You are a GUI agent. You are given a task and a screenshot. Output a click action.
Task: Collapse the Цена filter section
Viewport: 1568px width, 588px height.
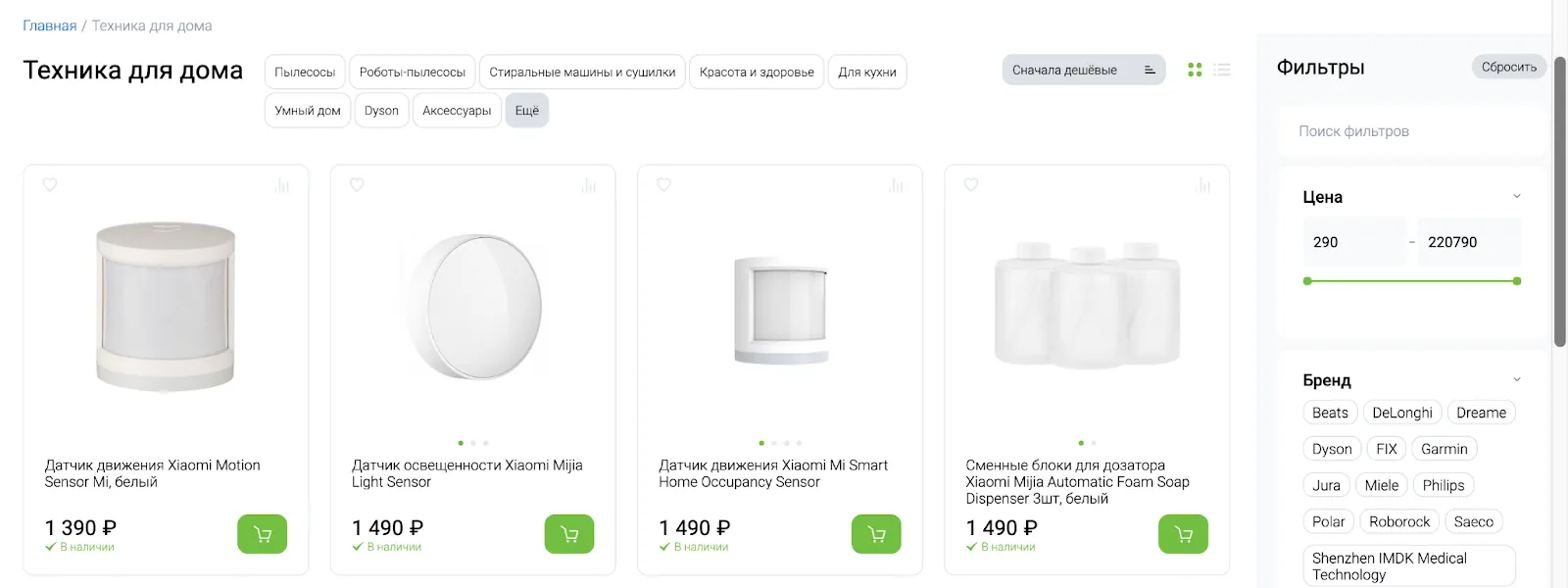tap(1517, 196)
